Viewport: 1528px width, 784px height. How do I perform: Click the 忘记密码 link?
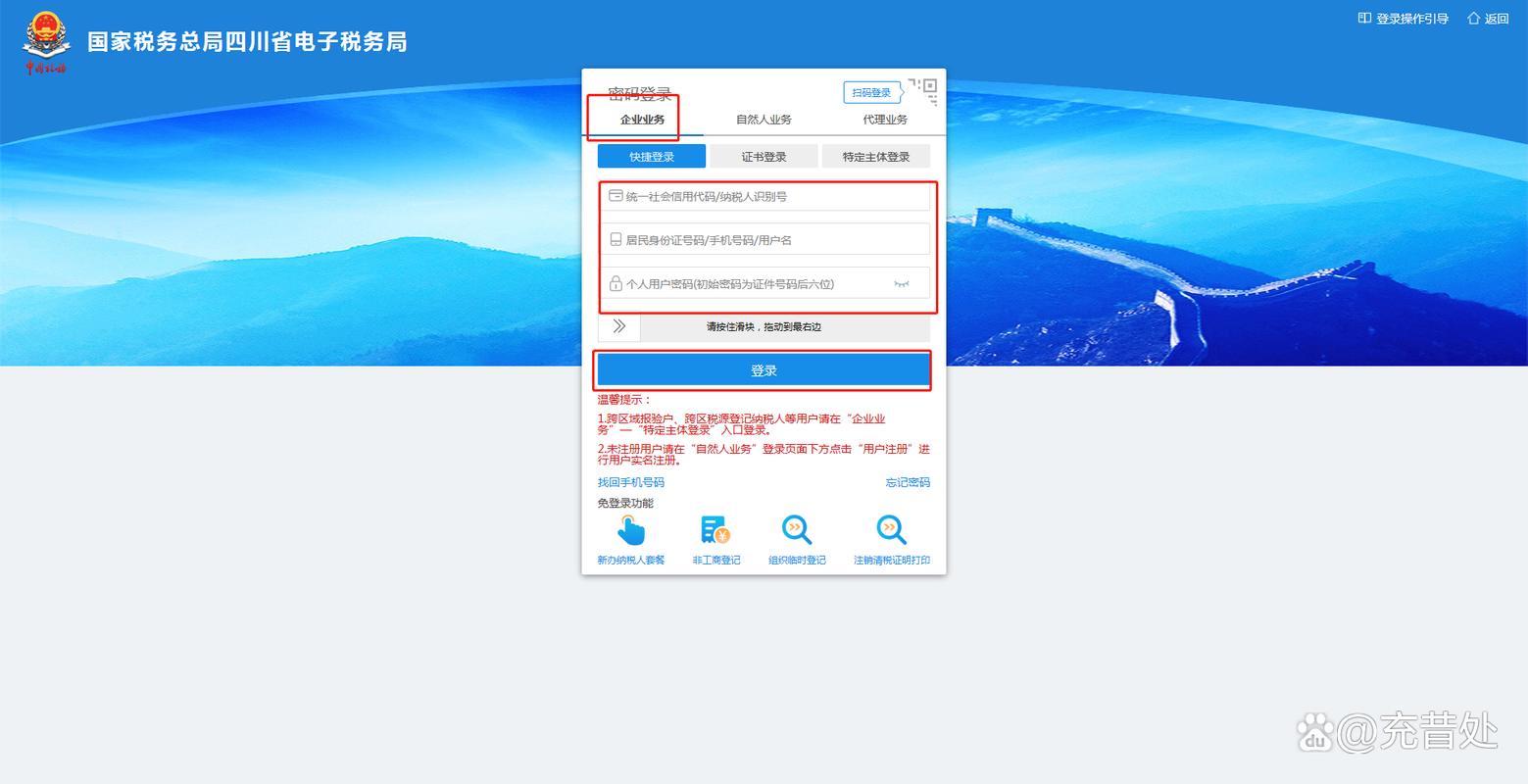tap(906, 481)
